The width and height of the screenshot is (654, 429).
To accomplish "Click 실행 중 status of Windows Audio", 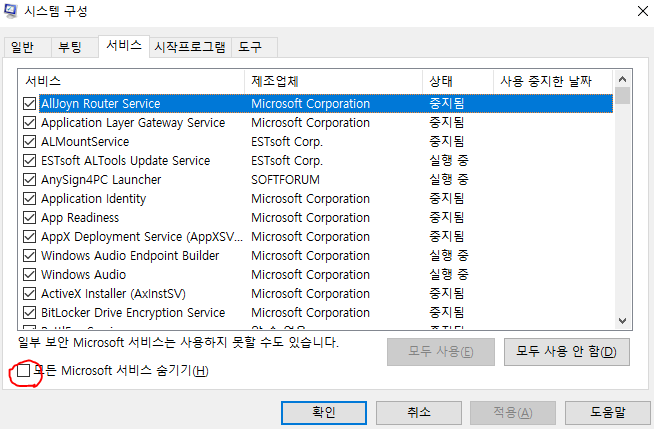I will coord(449,275).
